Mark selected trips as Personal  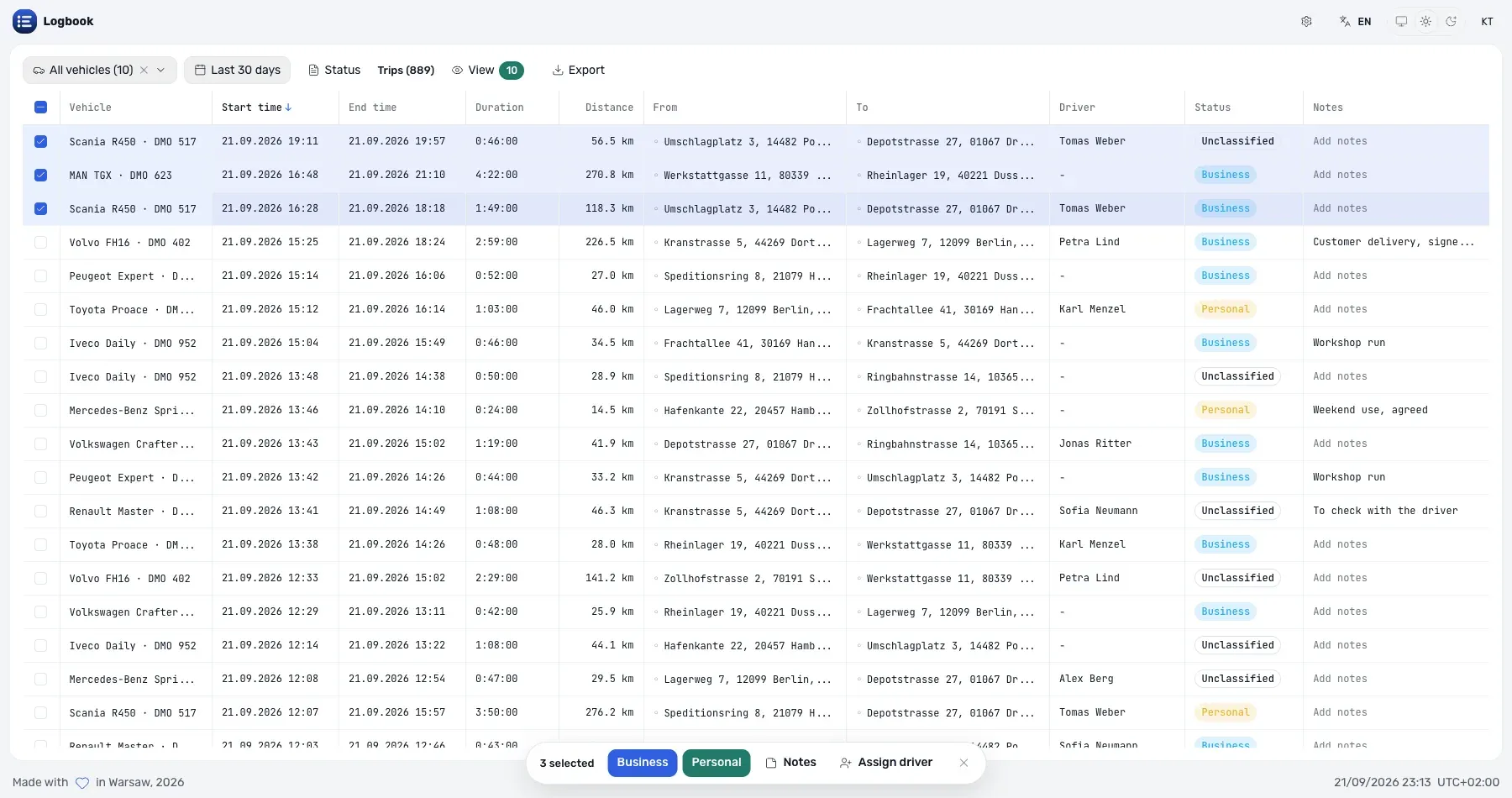pyautogui.click(x=717, y=763)
